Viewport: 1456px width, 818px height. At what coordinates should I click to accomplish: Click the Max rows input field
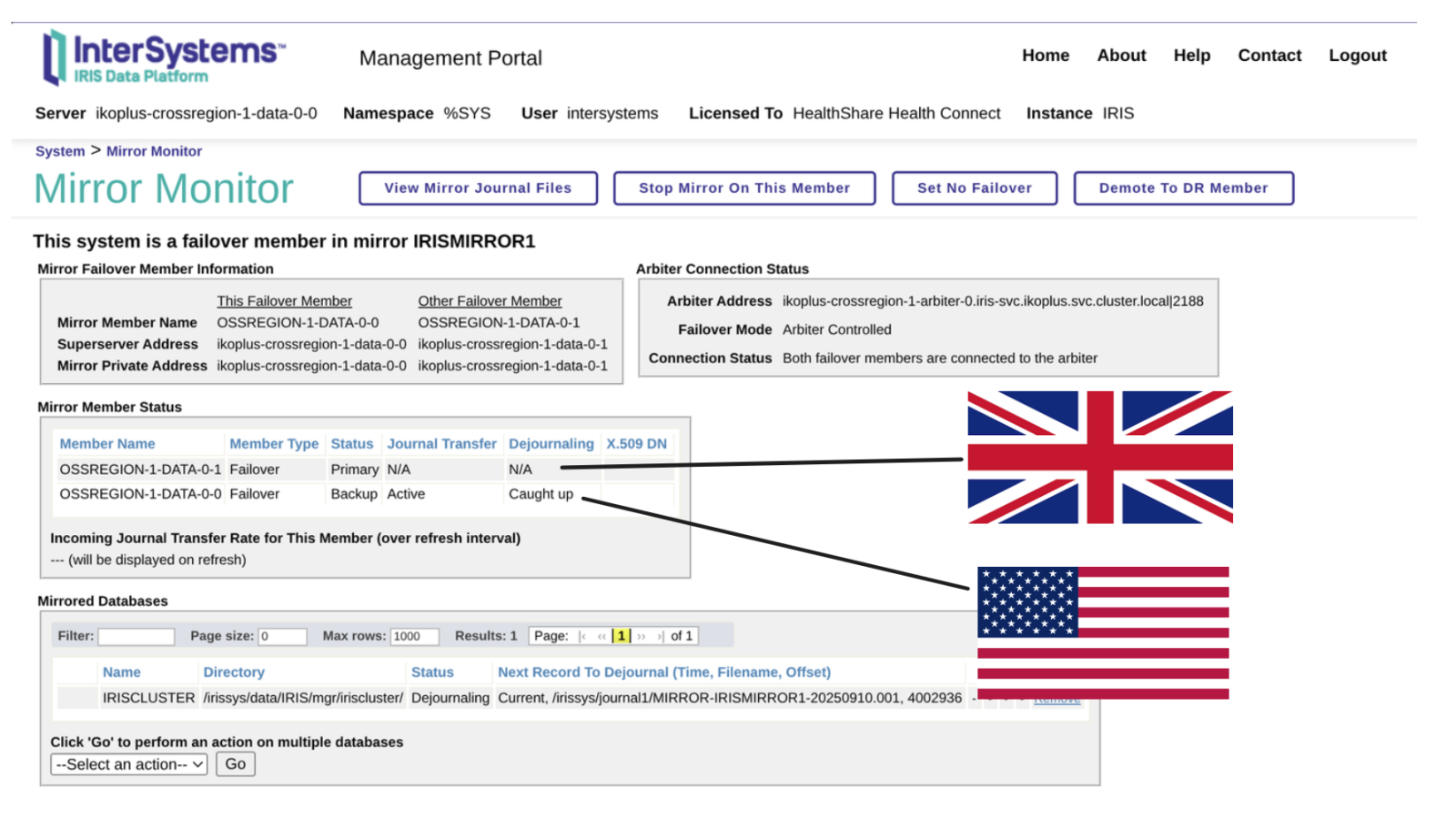pyautogui.click(x=415, y=636)
